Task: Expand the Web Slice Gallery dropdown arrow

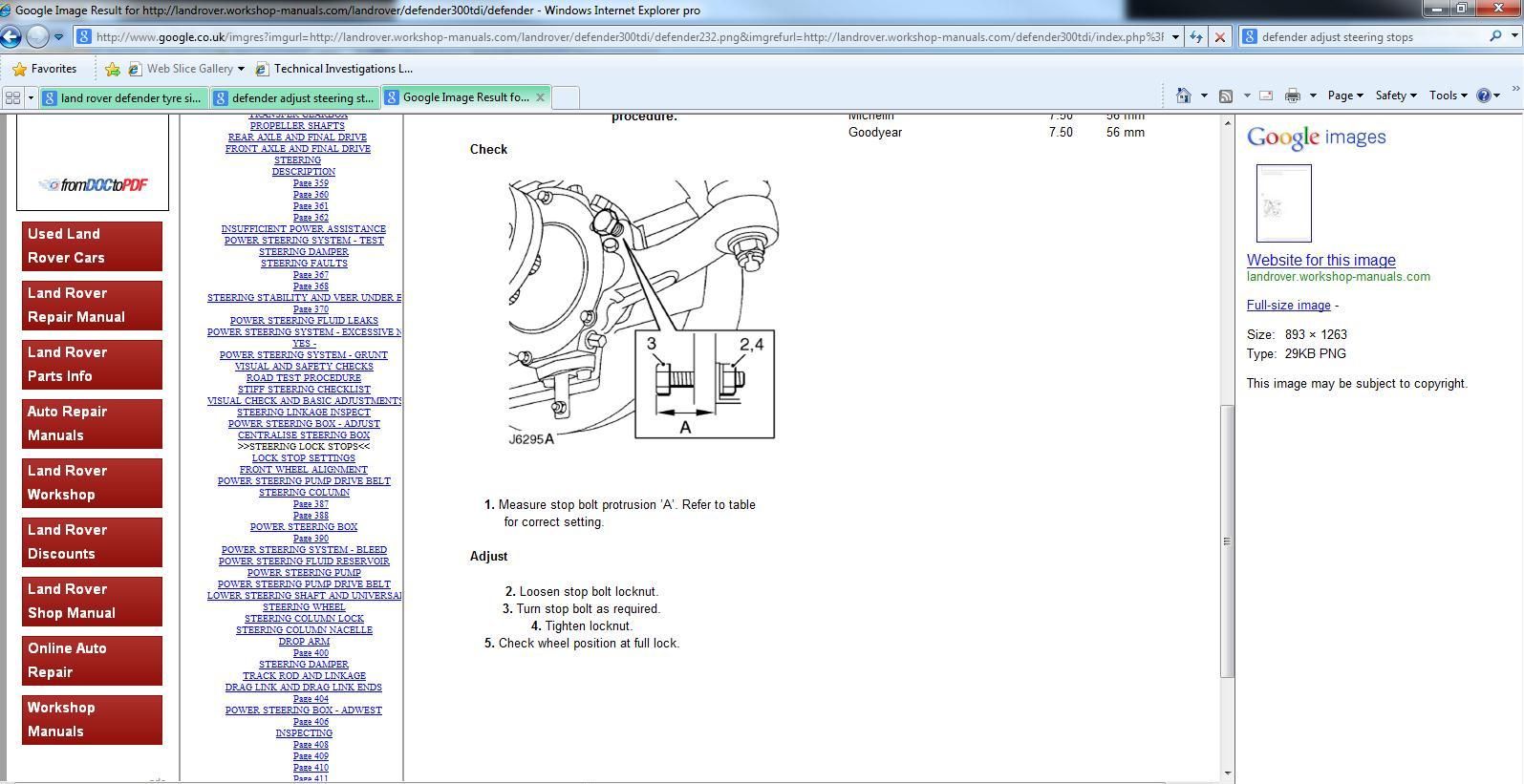Action: (241, 69)
